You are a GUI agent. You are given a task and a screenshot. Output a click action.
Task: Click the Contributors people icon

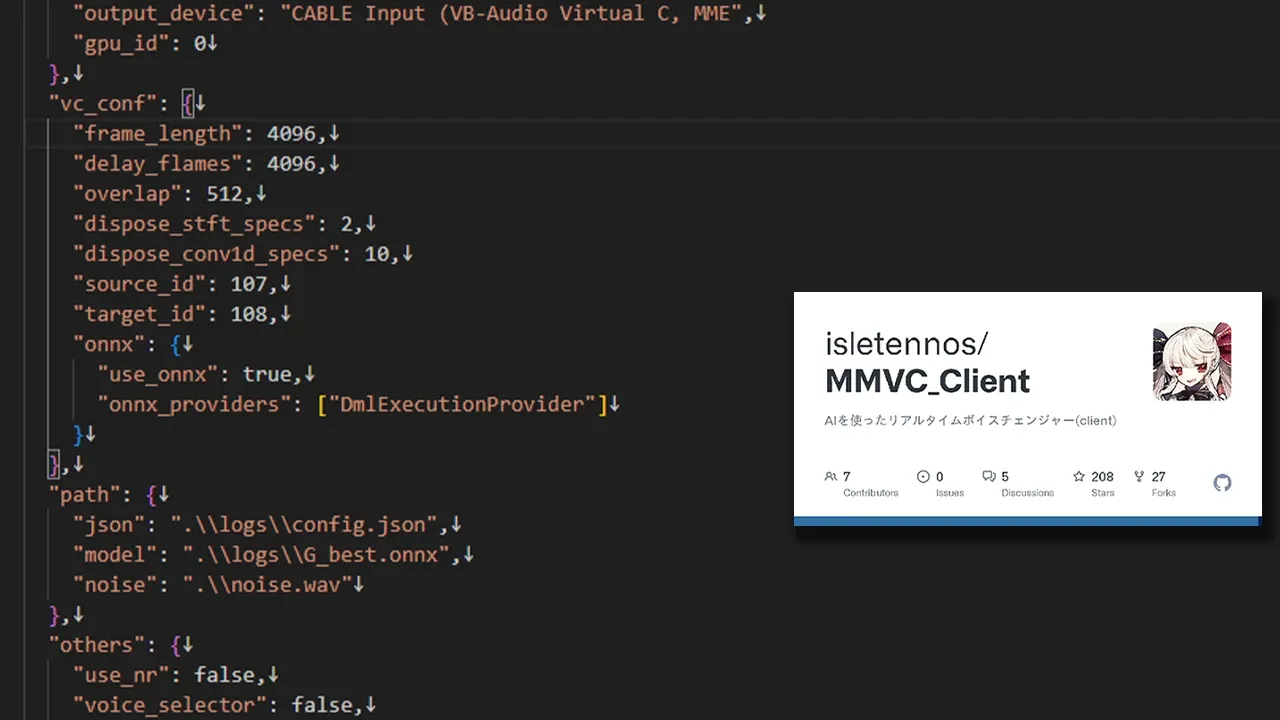click(x=830, y=477)
